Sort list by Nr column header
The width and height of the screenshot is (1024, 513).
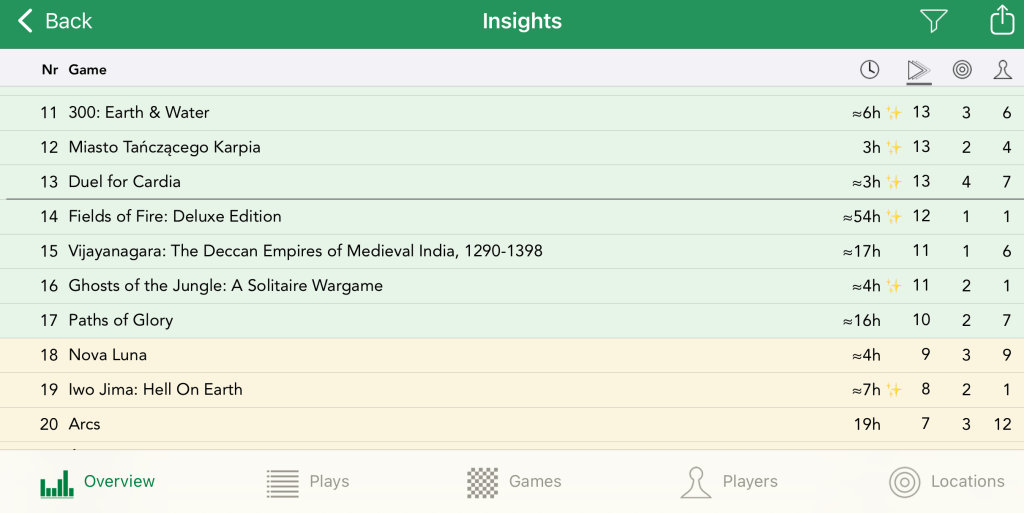50,70
